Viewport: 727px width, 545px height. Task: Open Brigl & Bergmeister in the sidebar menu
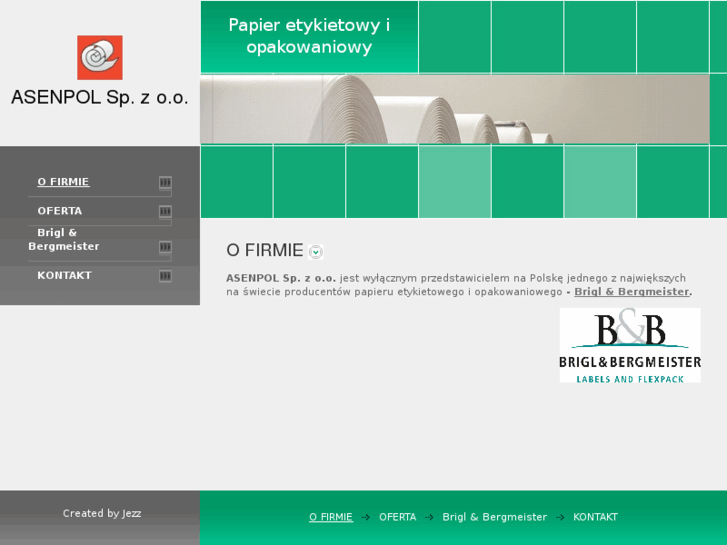[x=64, y=239]
